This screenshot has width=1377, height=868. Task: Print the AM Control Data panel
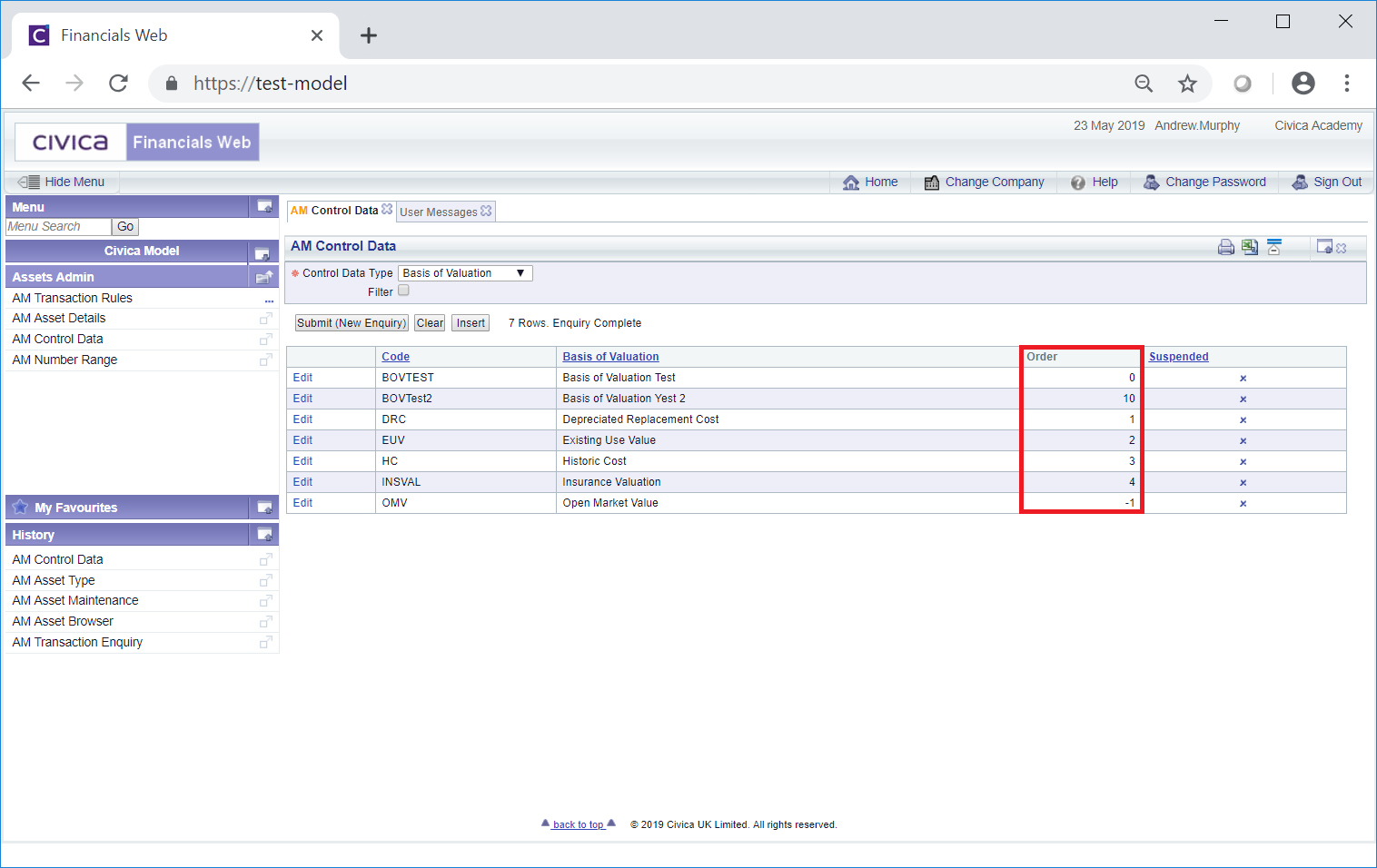(x=1226, y=247)
